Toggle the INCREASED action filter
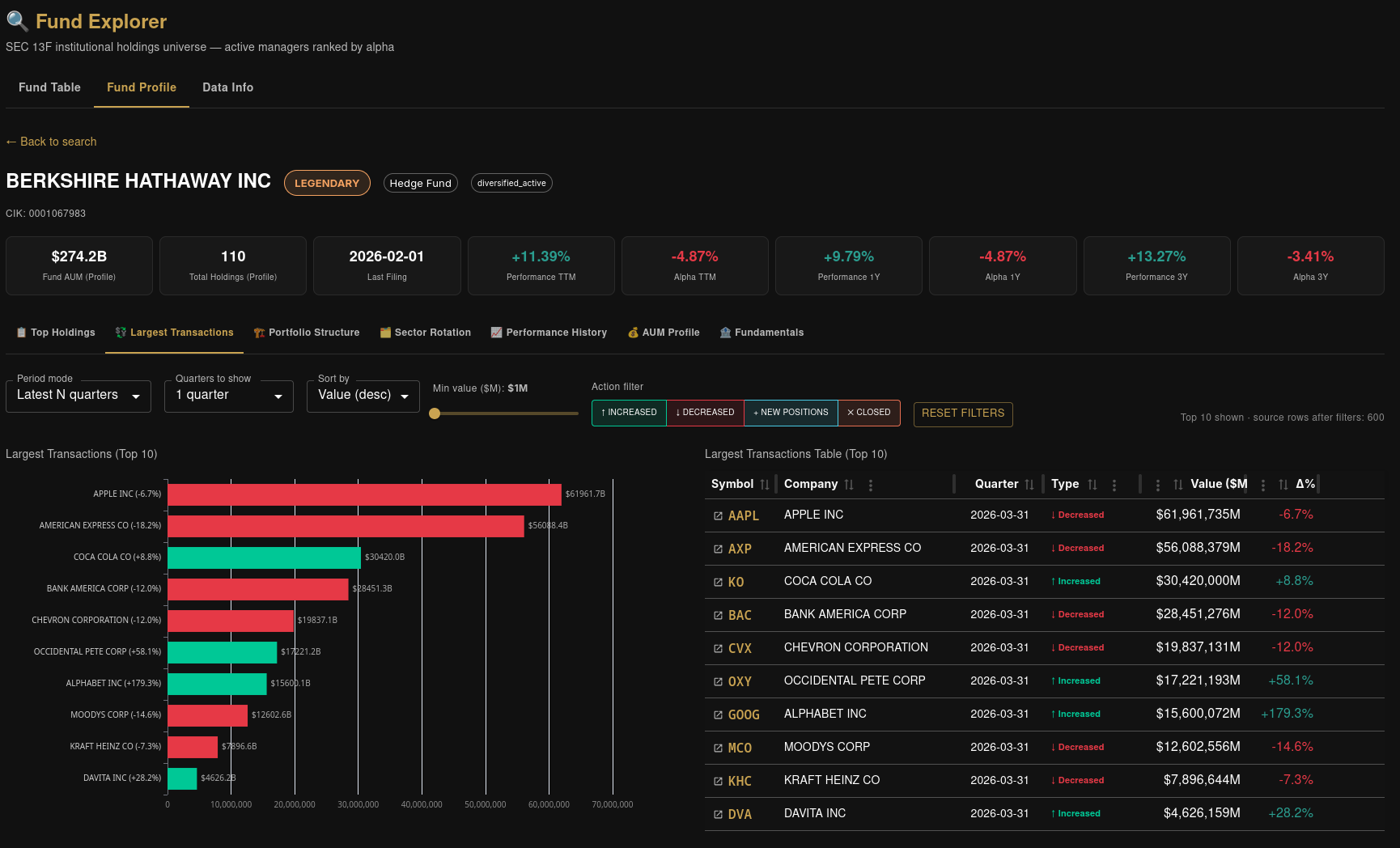 pos(629,413)
